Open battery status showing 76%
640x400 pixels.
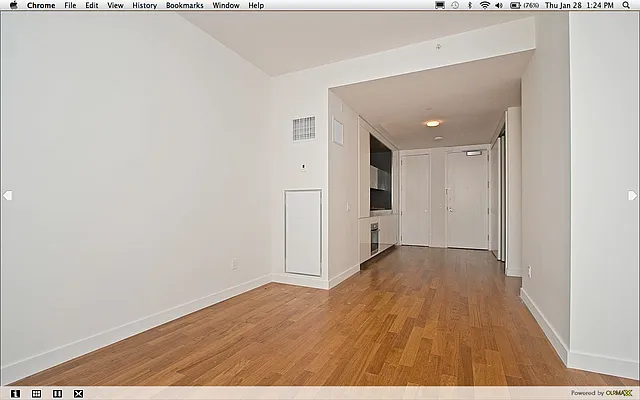[524, 5]
